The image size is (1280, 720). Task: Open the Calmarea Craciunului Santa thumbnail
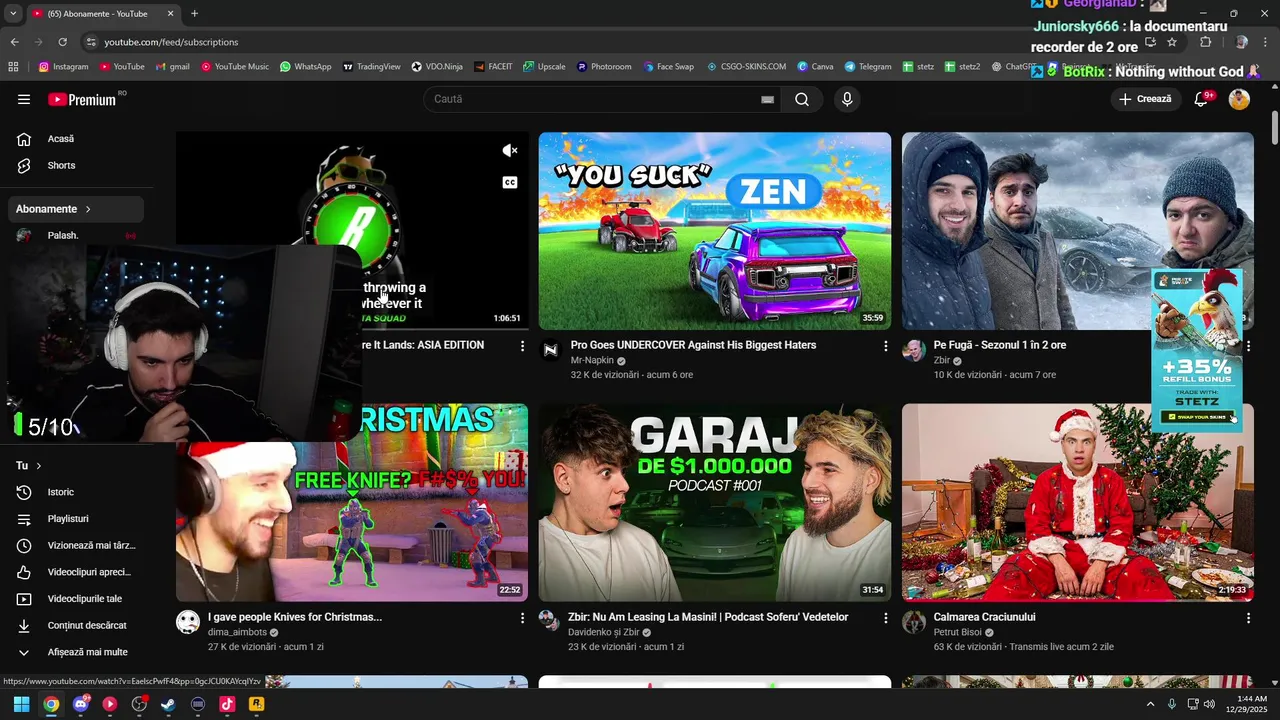coord(1078,502)
